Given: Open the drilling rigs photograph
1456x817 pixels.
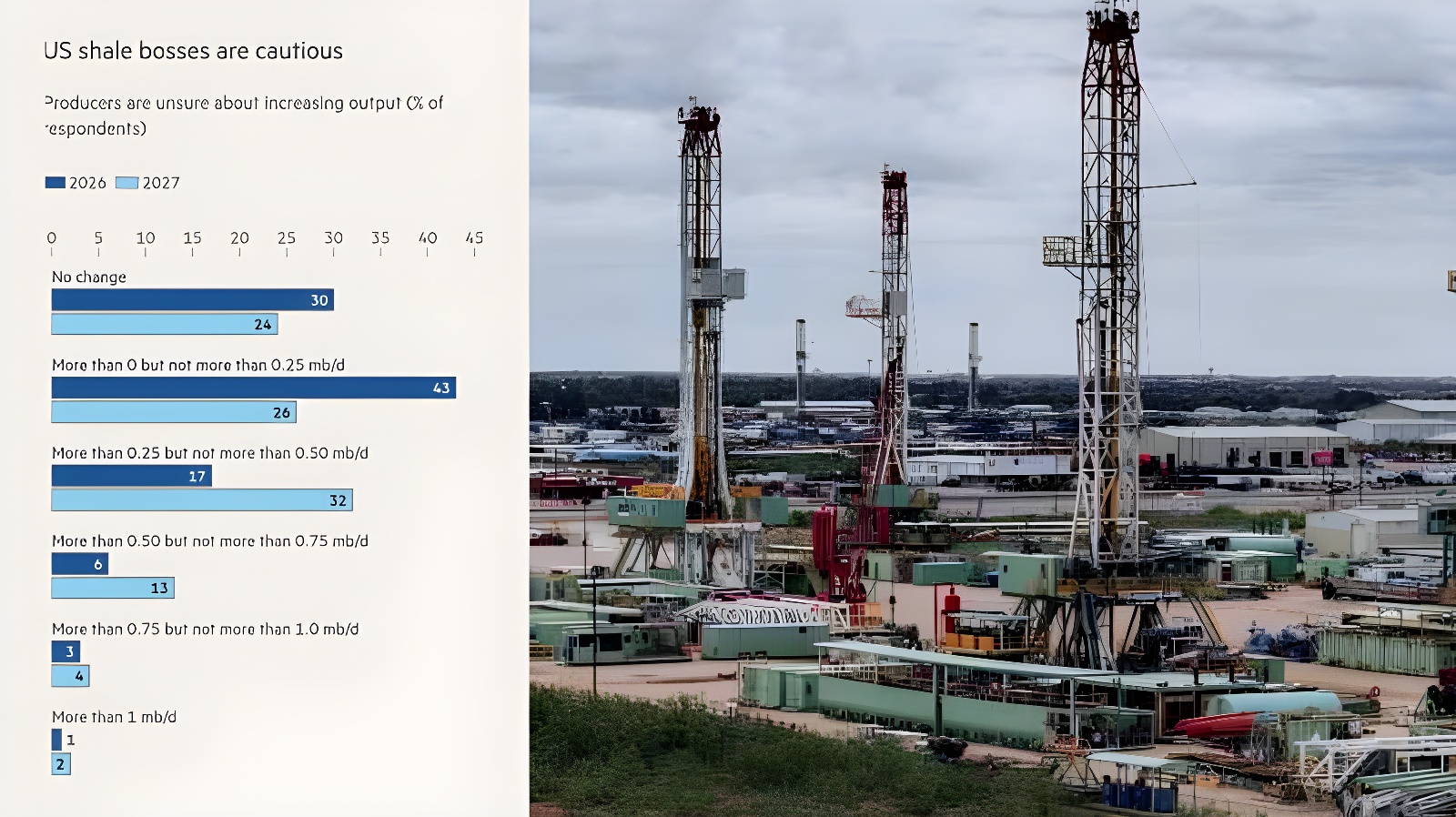Looking at the screenshot, I should click(992, 408).
